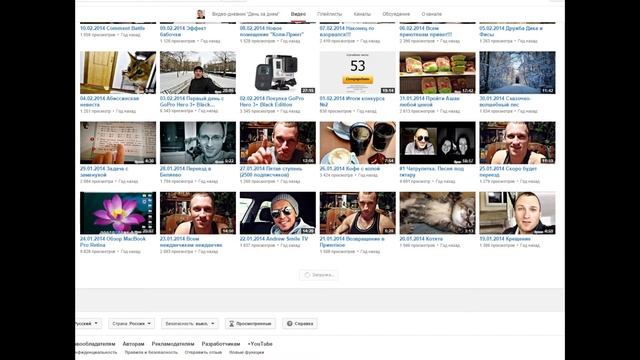Open title '01.02.2014 Итоги конкурса №2'

coord(352,102)
